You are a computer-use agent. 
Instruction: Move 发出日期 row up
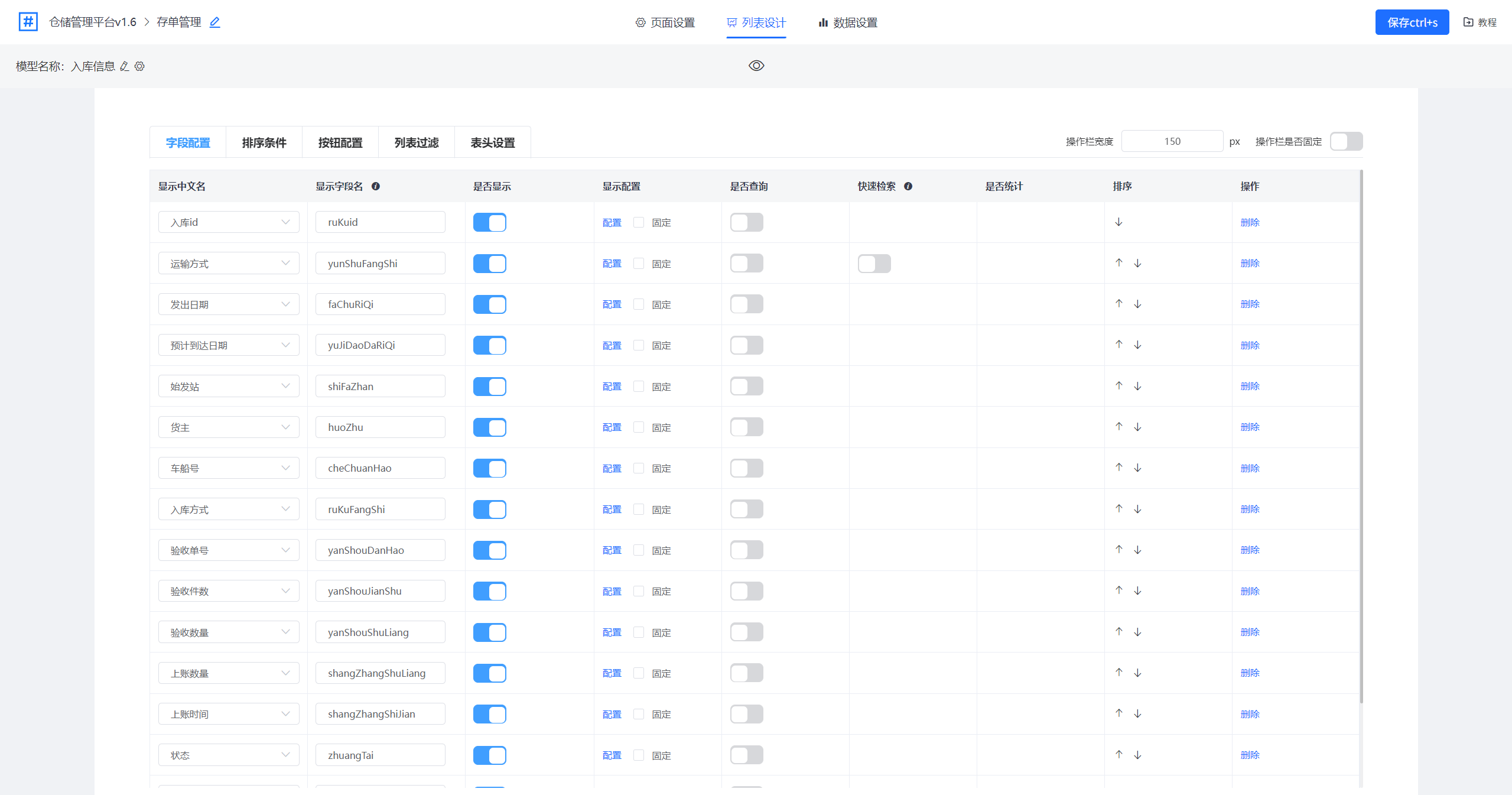coord(1118,304)
